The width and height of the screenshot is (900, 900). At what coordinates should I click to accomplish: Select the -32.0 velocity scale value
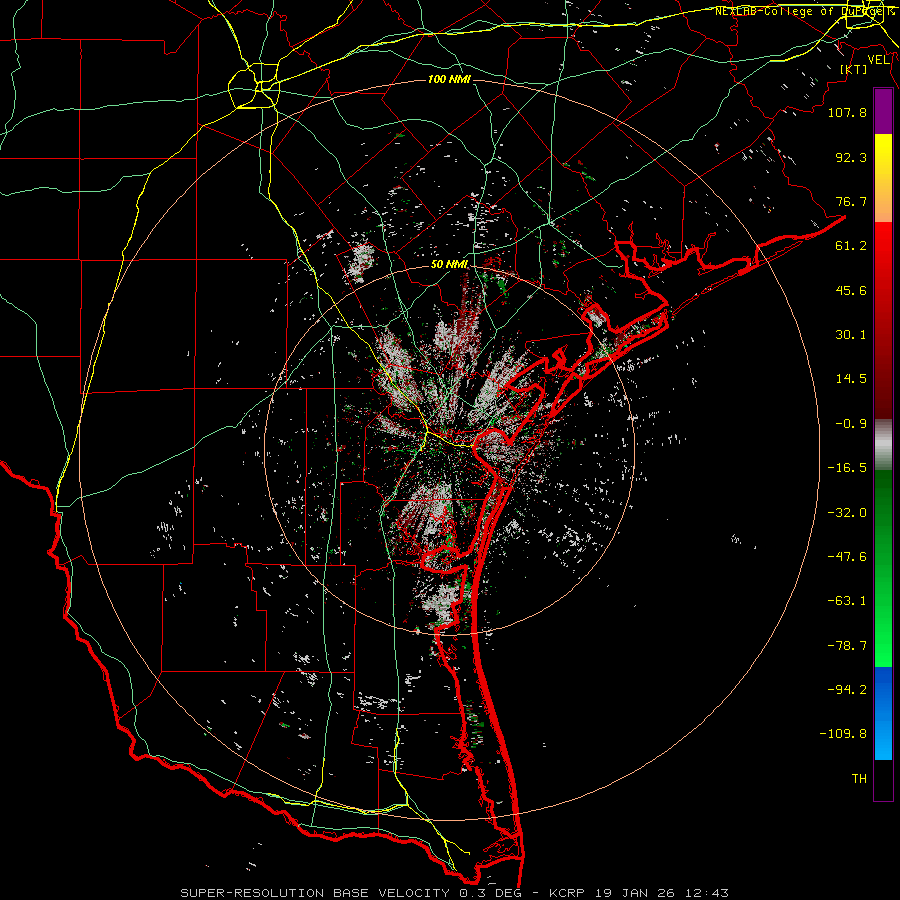point(847,513)
